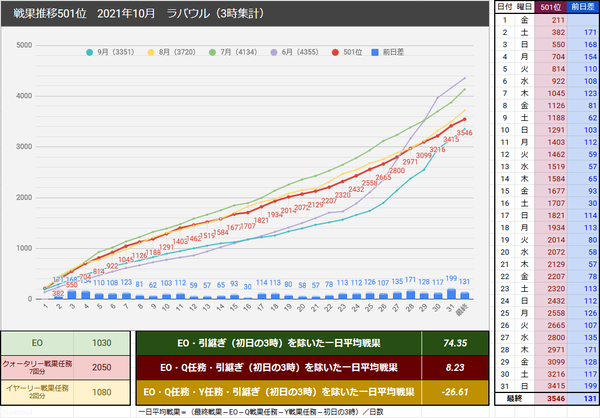Screen dimensions: 600x418
Task: Click the yellow 8月 (3720) legend marker
Action: click(x=151, y=52)
